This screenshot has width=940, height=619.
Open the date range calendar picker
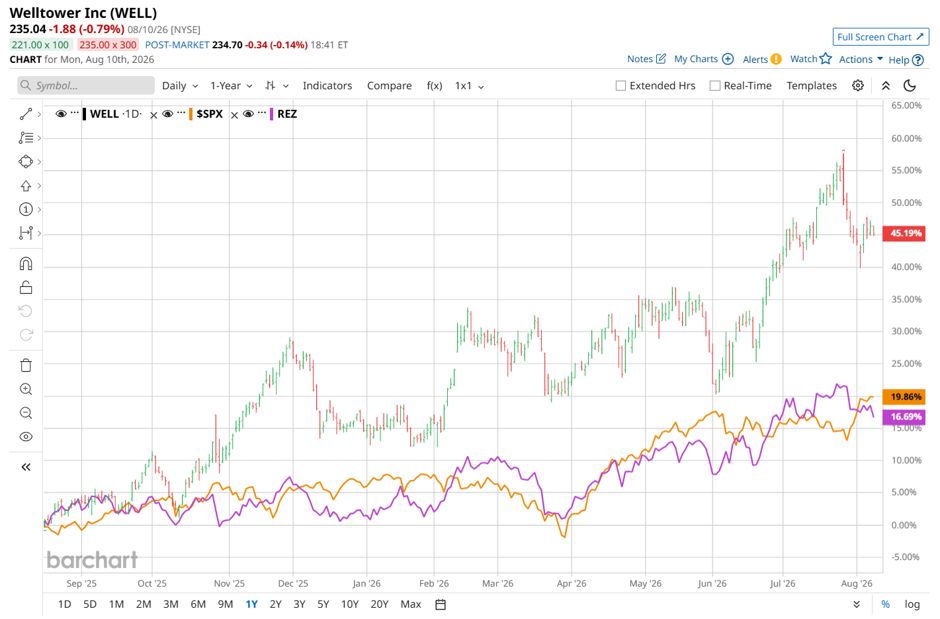pos(441,605)
